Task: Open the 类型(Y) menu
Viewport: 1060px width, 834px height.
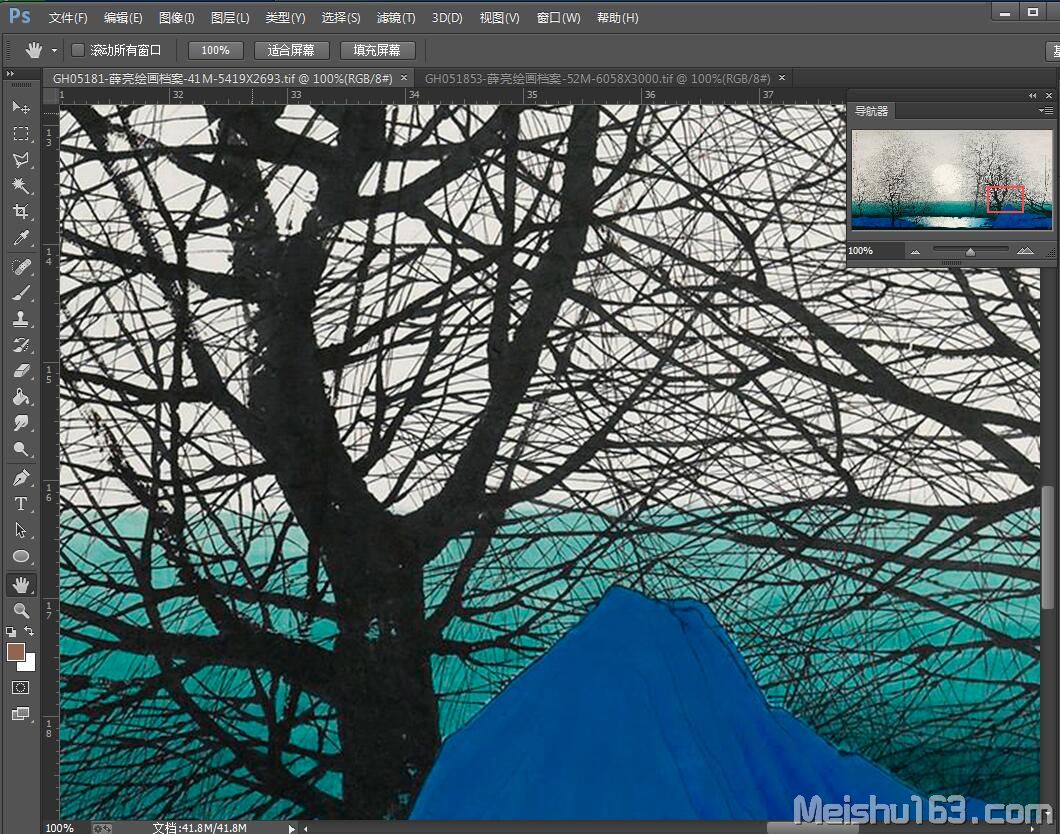Action: pyautogui.click(x=285, y=18)
